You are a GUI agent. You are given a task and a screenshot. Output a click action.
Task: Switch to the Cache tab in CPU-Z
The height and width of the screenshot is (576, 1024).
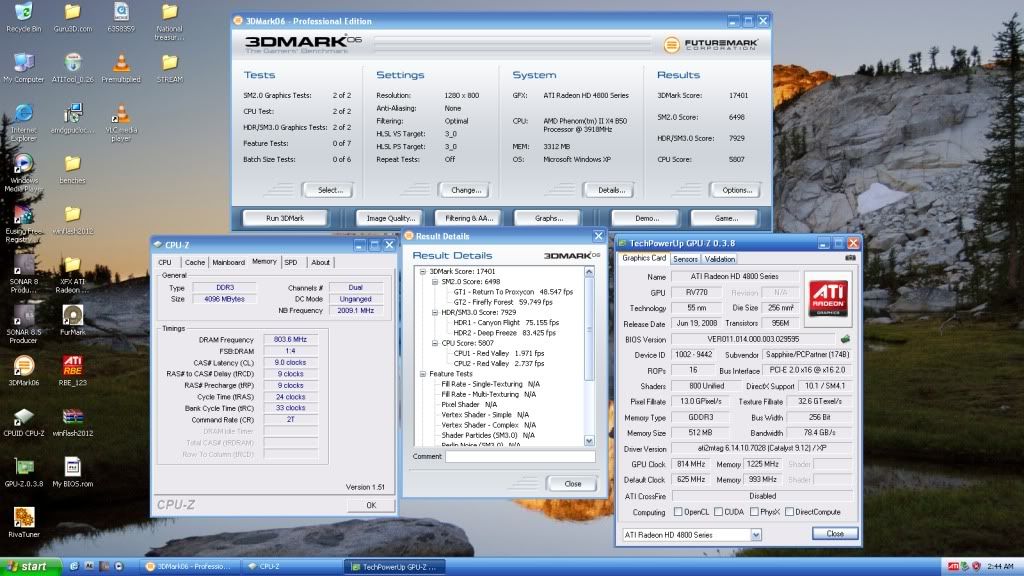(195, 263)
